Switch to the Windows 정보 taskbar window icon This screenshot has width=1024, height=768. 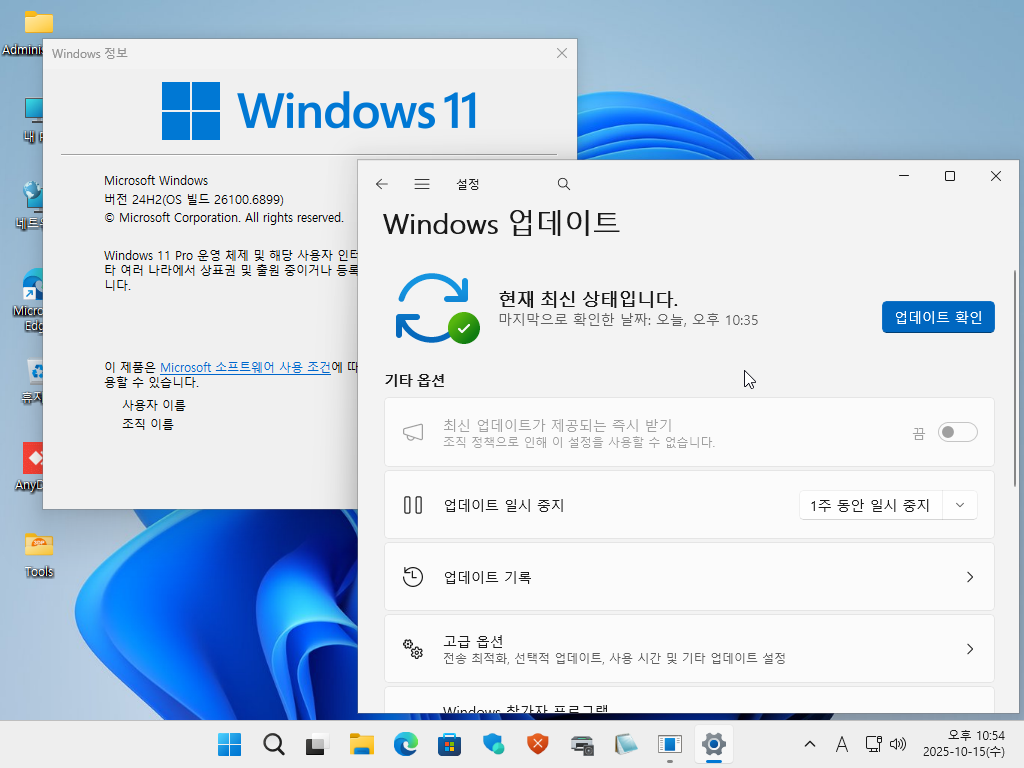pos(670,744)
